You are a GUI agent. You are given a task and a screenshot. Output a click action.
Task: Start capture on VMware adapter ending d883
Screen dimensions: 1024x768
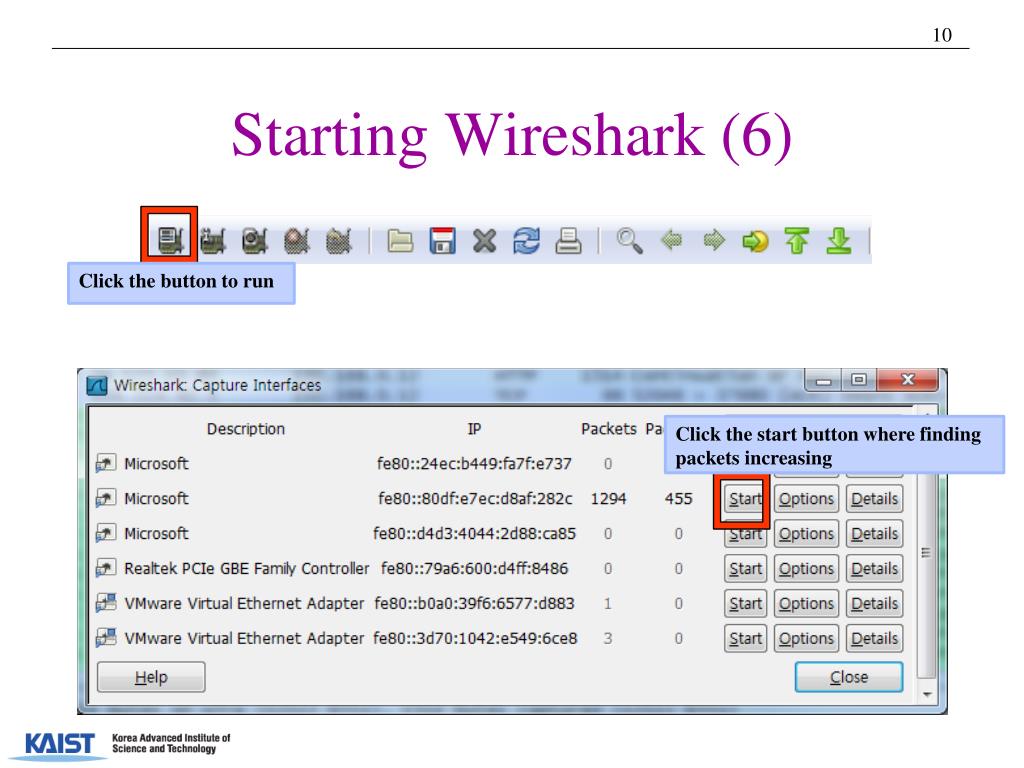coord(745,603)
